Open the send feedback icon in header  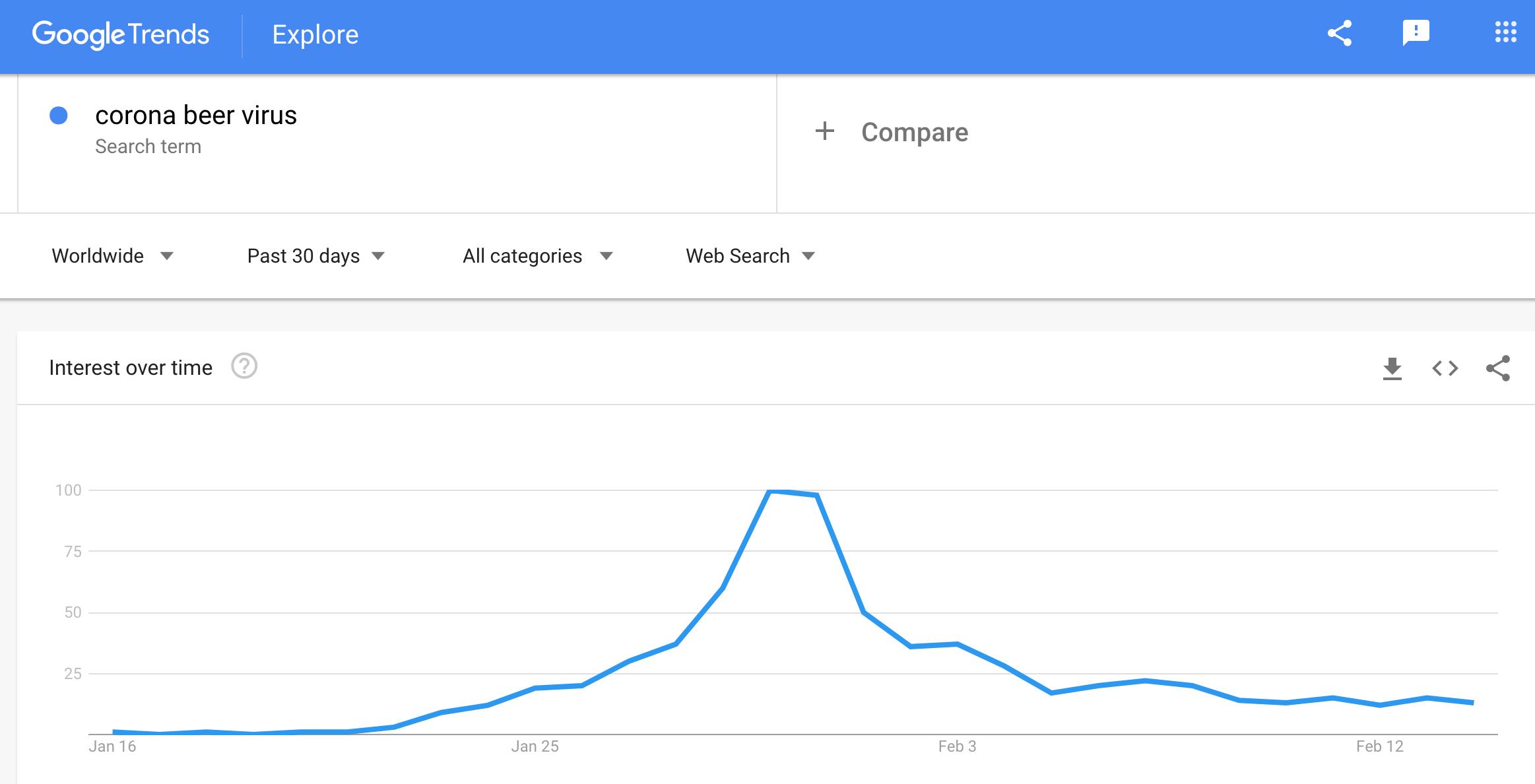[x=1416, y=33]
